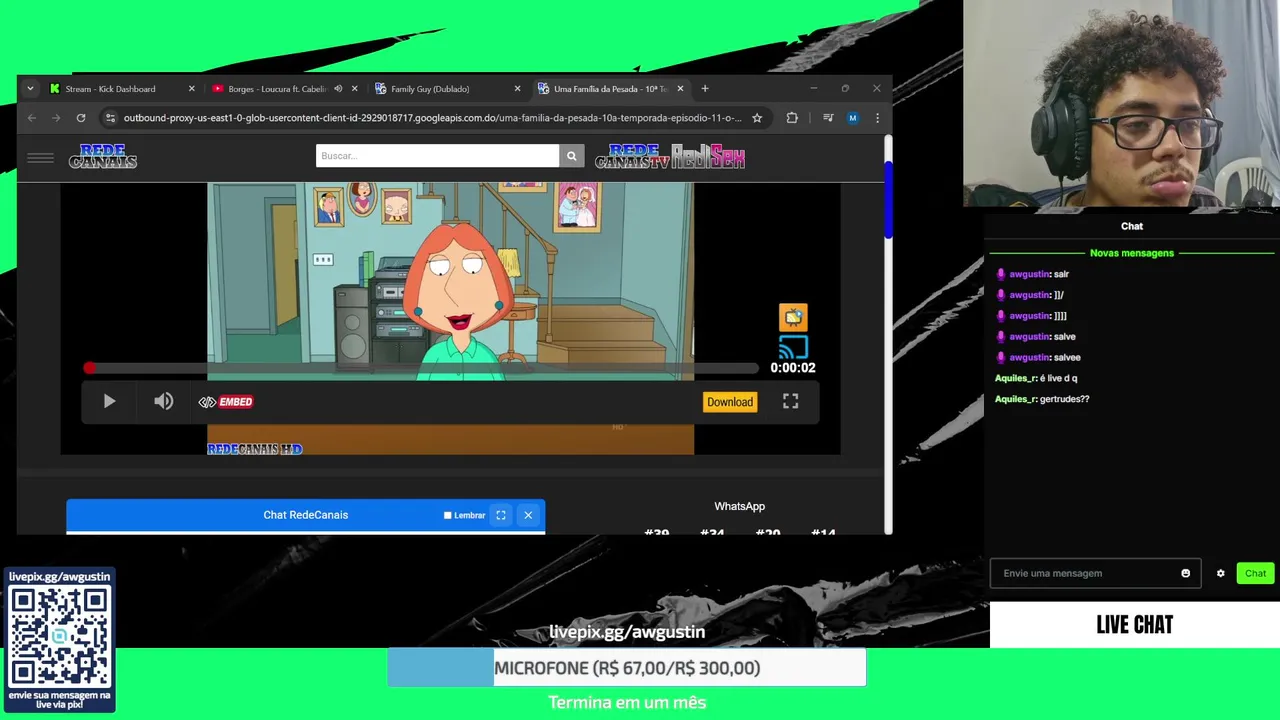Image resolution: width=1280 pixels, height=720 pixels.
Task: Click the awgustin: salr message
Action: (1032, 274)
